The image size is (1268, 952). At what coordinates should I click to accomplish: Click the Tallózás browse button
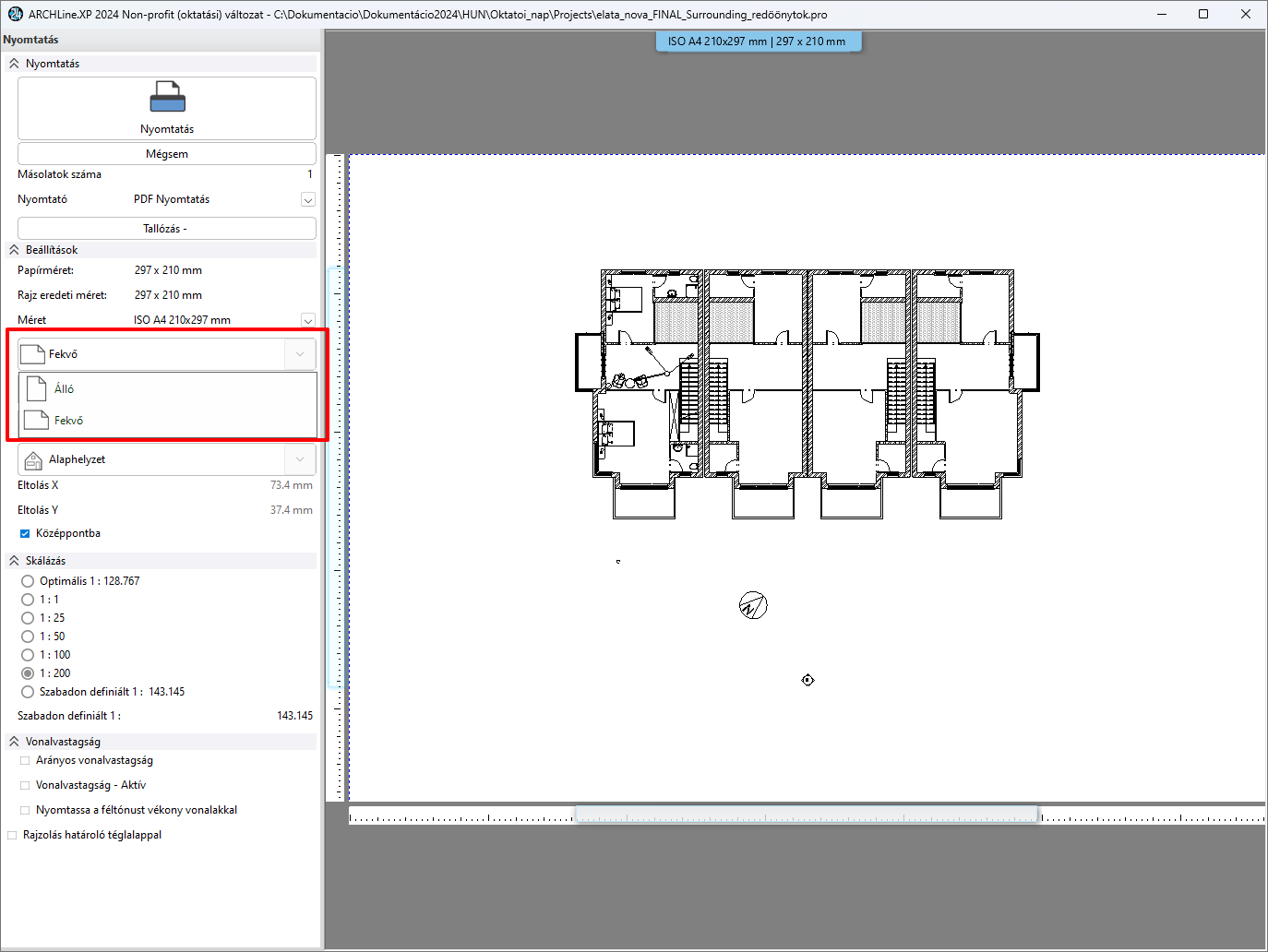coord(166,229)
